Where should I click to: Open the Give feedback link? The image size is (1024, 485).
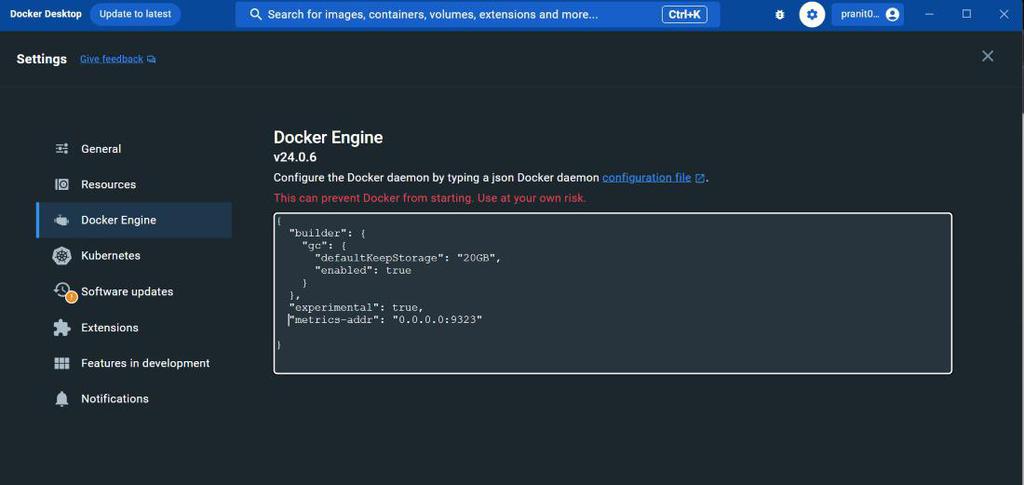(x=111, y=59)
